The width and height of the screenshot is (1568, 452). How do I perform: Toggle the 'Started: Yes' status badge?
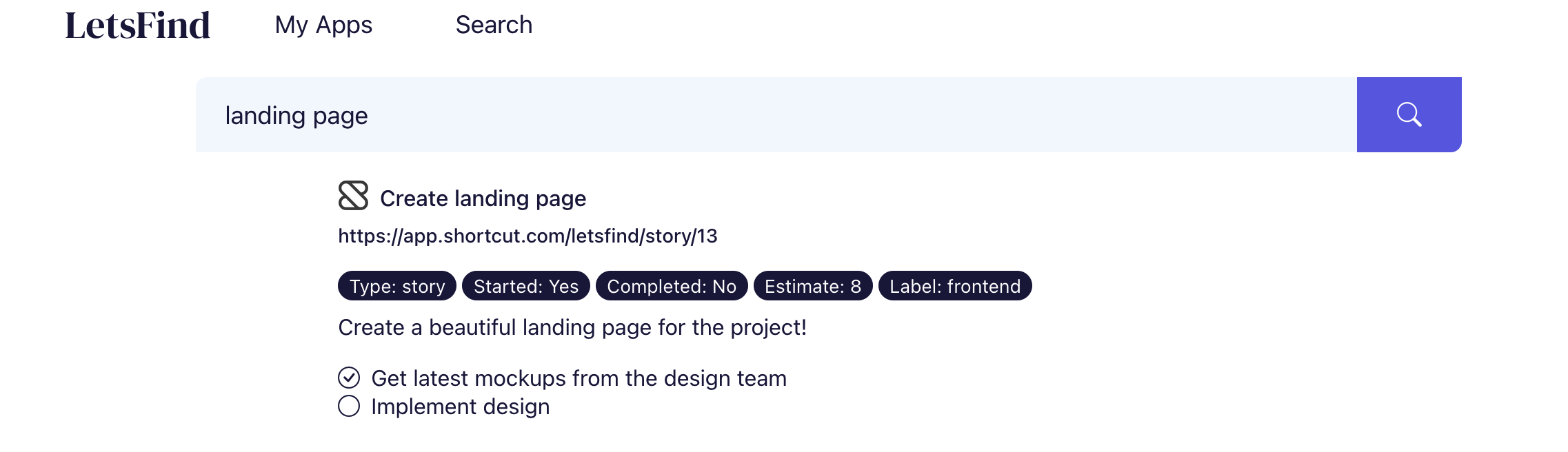[x=525, y=287]
